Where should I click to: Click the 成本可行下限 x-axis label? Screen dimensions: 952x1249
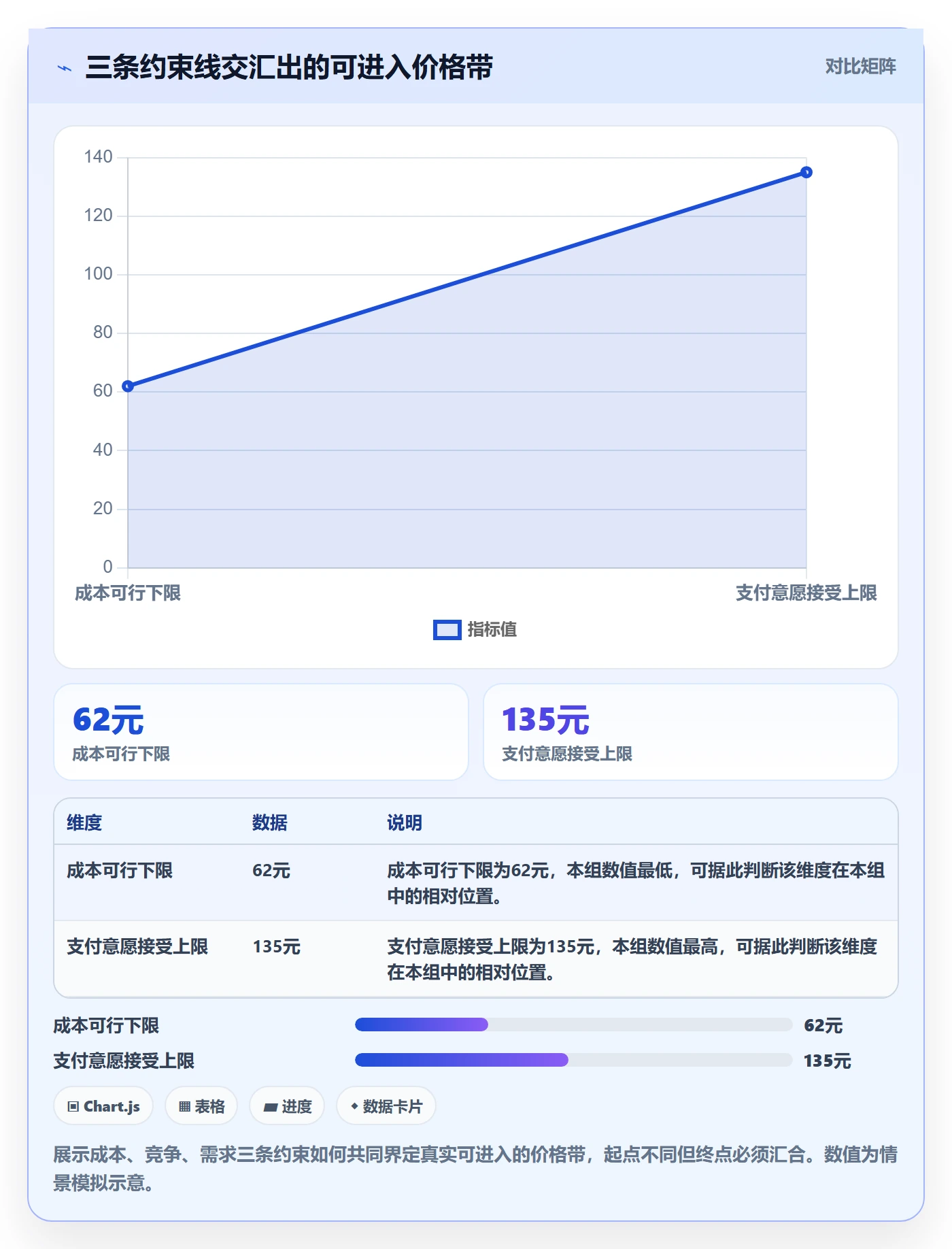tap(128, 593)
